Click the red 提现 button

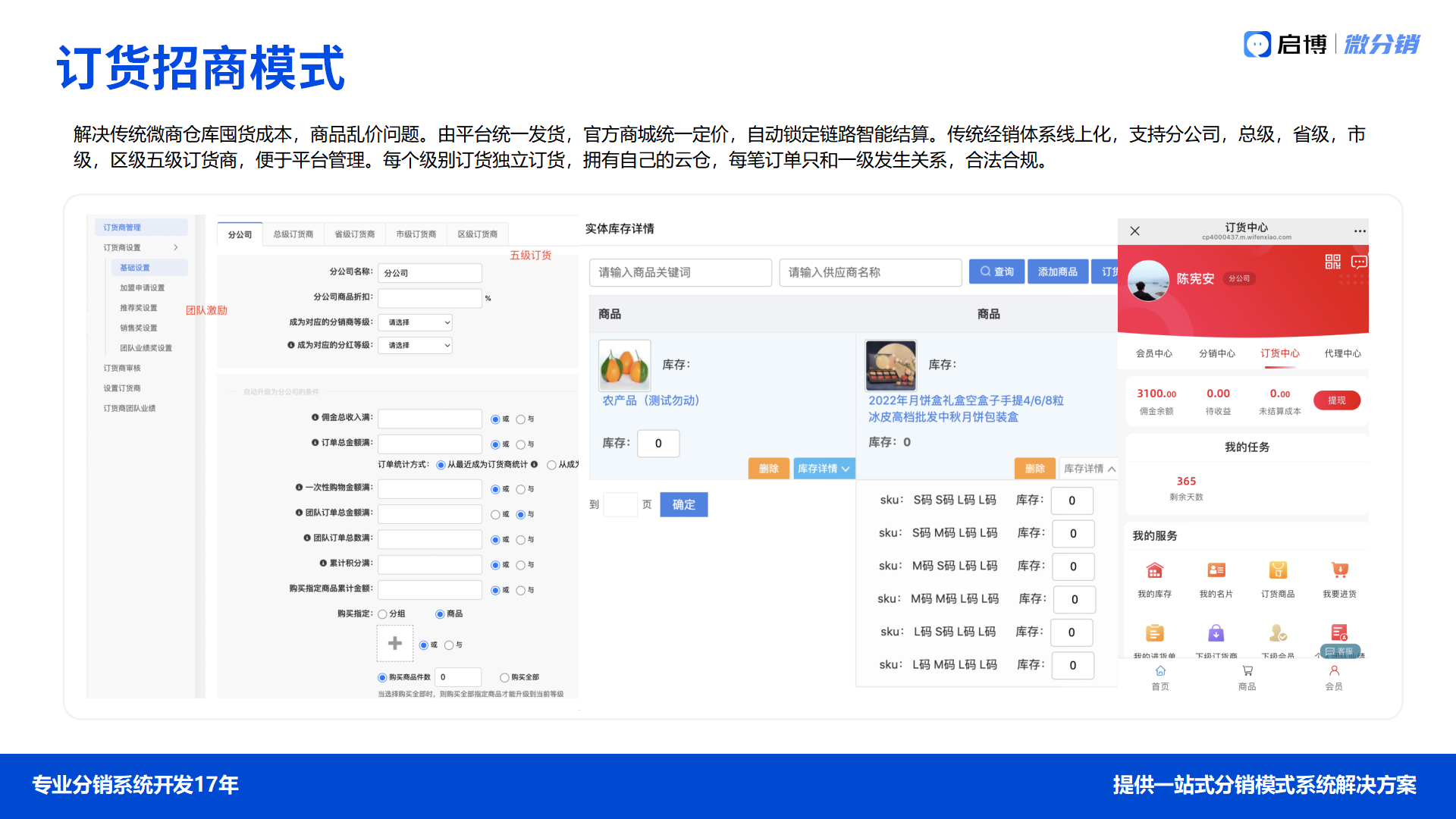pyautogui.click(x=1336, y=400)
